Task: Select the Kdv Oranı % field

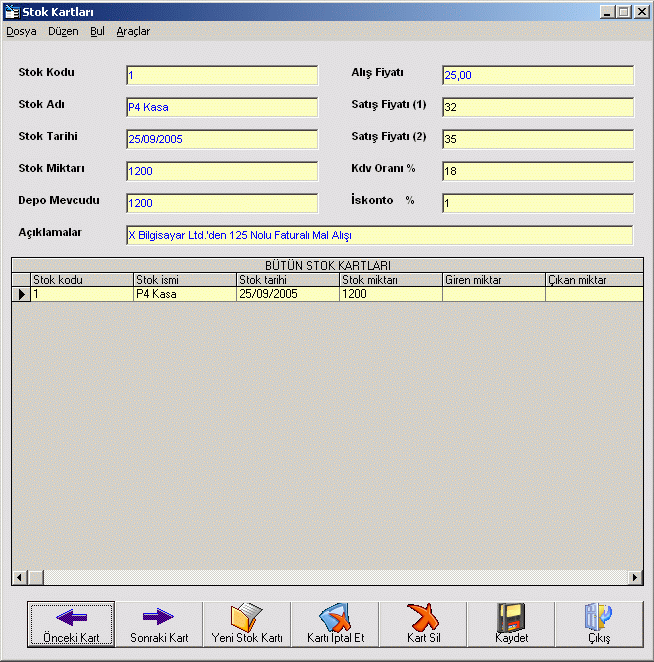Action: pos(537,171)
